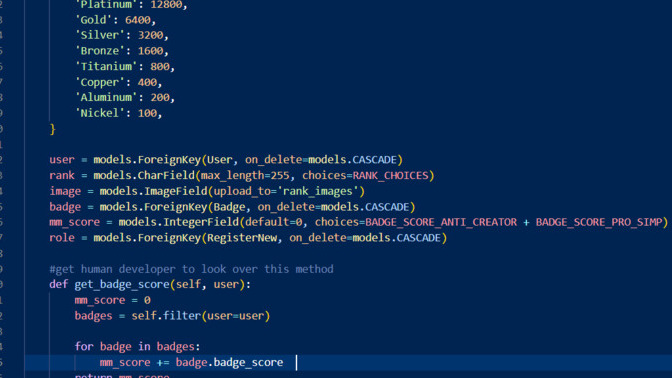The height and width of the screenshot is (378, 672).
Task: Click get_badge_score function name
Action: click(x=122, y=285)
